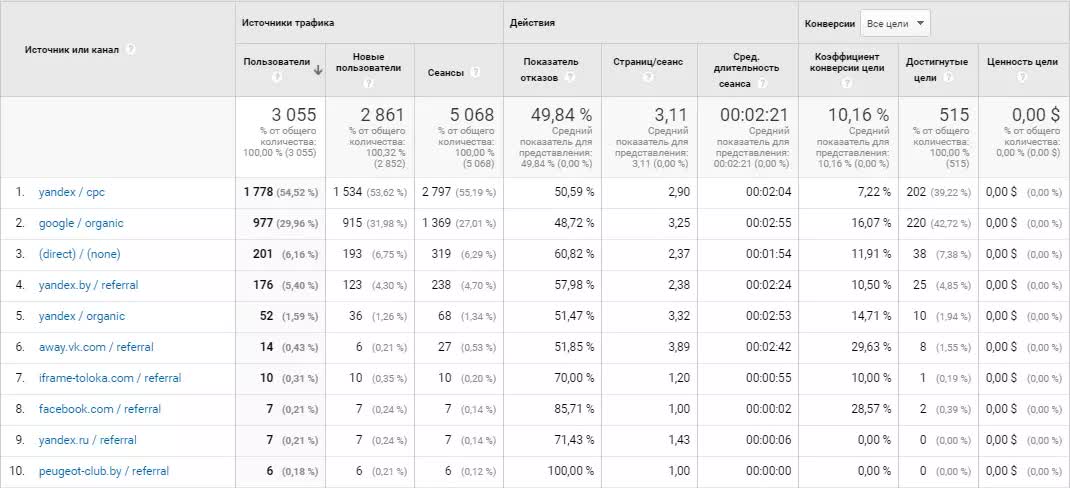Image resolution: width=1070 pixels, height=488 pixels.
Task: Sort table by Сеансы column header
Action: (445, 72)
